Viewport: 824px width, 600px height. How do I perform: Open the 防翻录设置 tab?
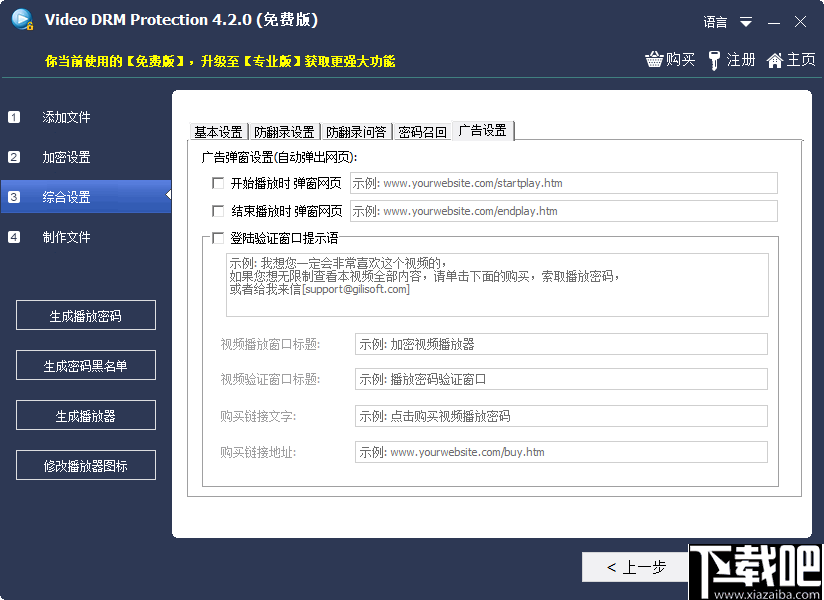(283, 130)
